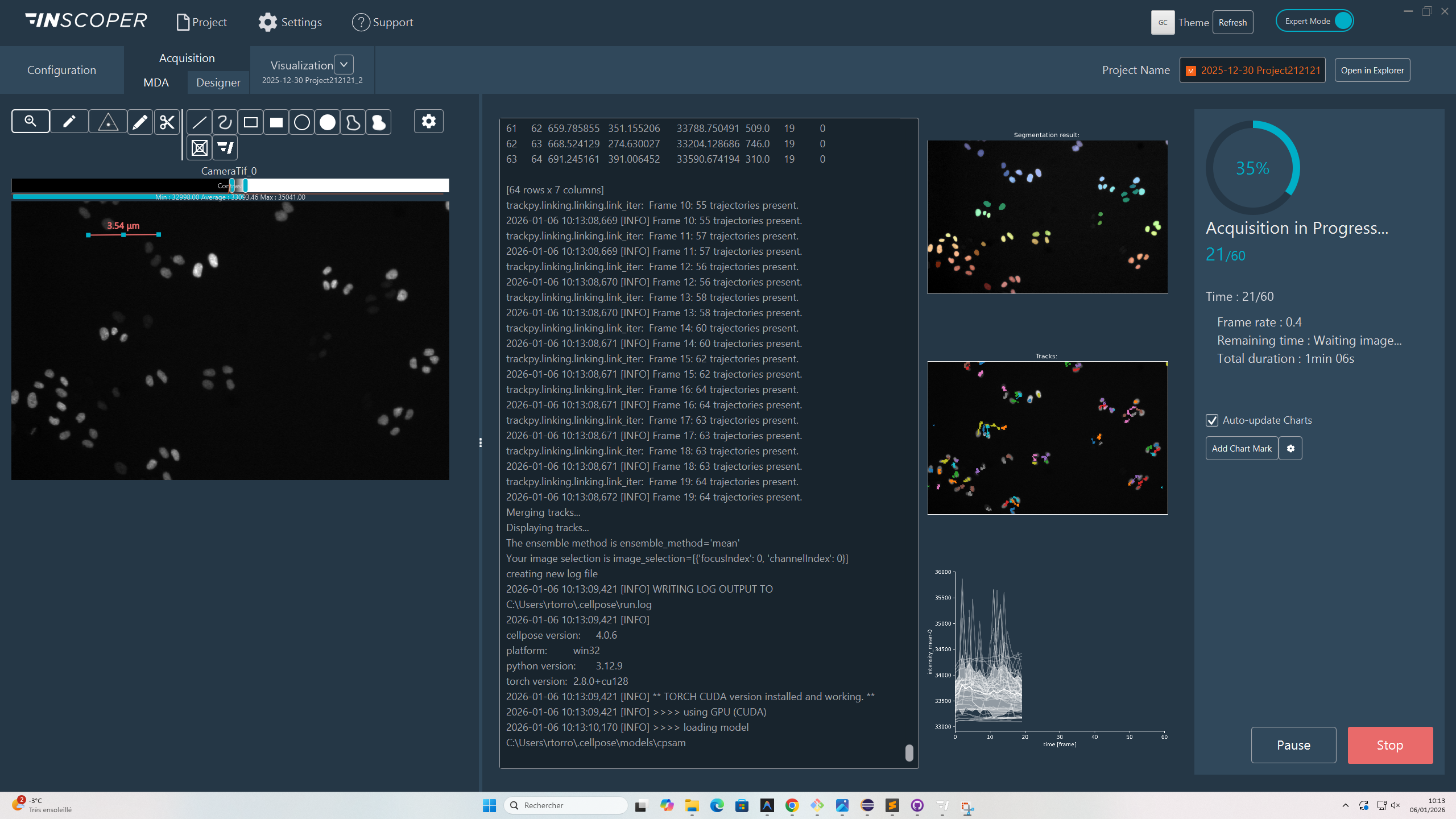
Task: Uncheck the Auto-update Charts checkbox
Action: [1212, 420]
